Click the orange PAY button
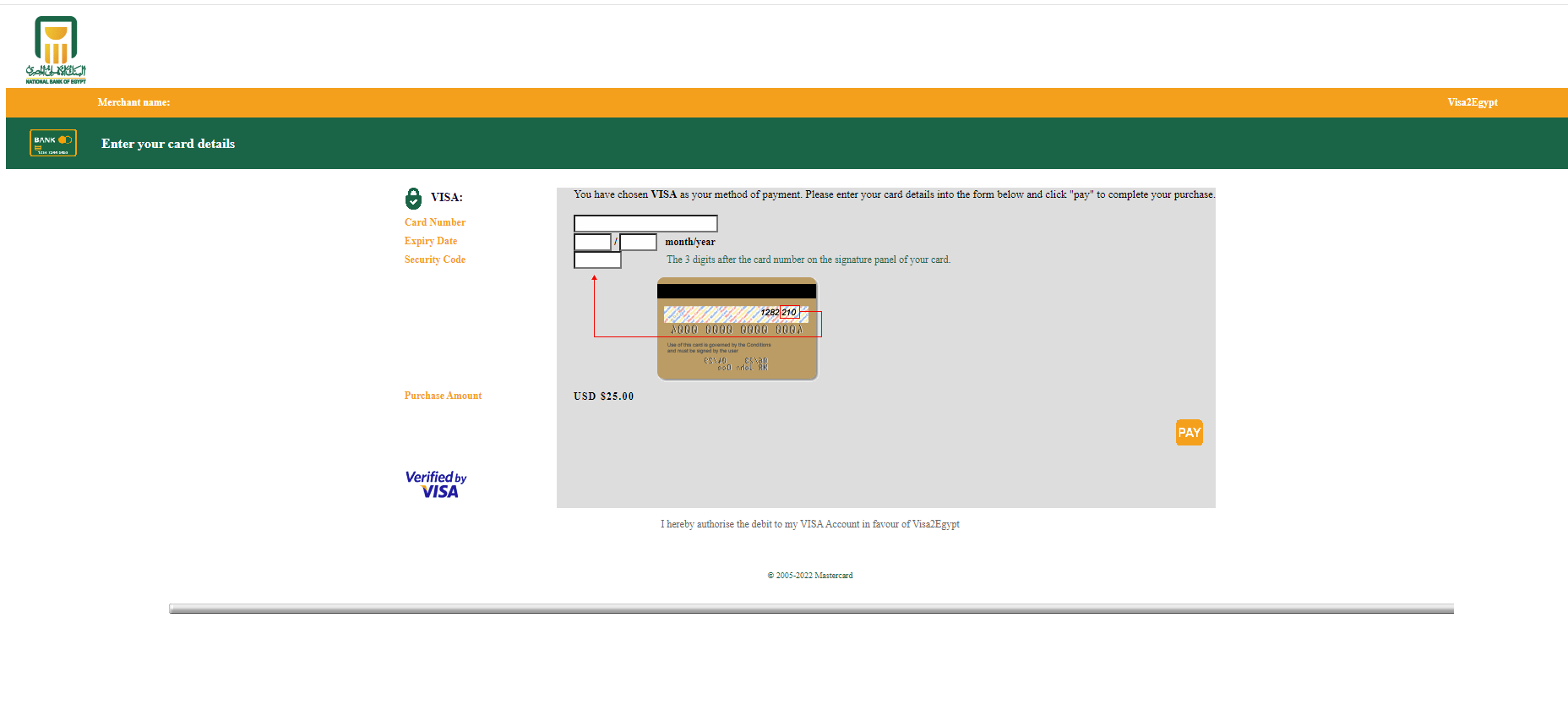Viewport: 1568px width, 705px height. point(1190,433)
